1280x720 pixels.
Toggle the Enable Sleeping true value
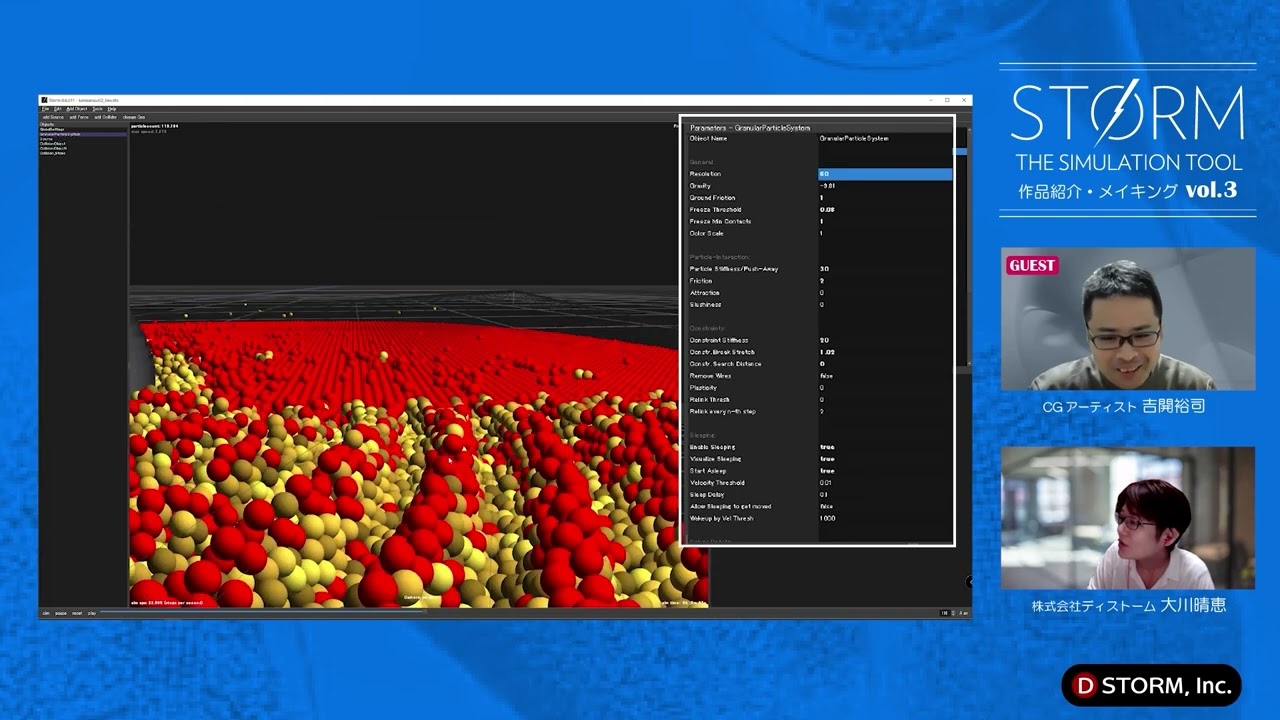click(884, 447)
